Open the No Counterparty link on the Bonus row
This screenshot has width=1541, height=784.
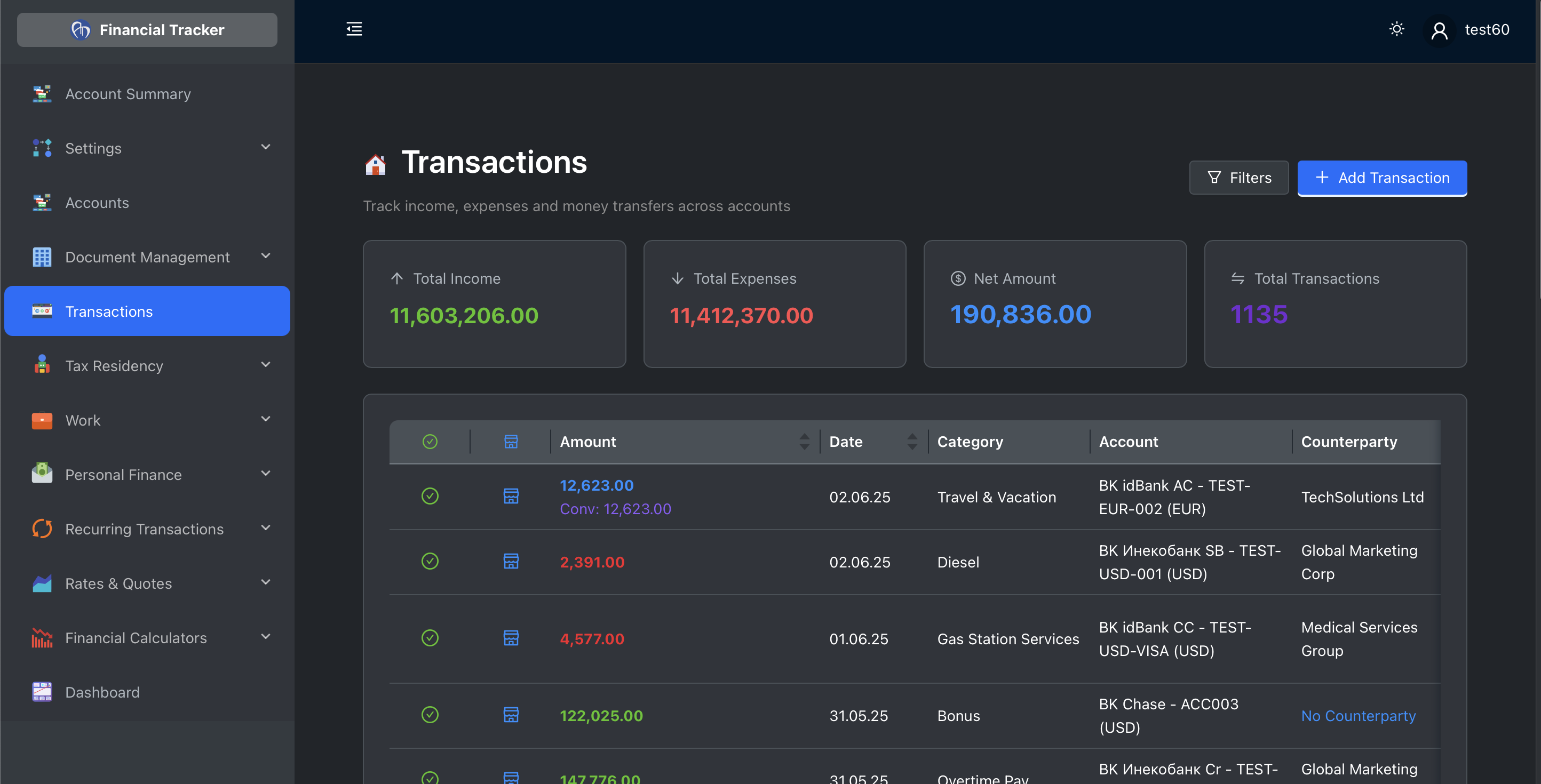[x=1358, y=715]
